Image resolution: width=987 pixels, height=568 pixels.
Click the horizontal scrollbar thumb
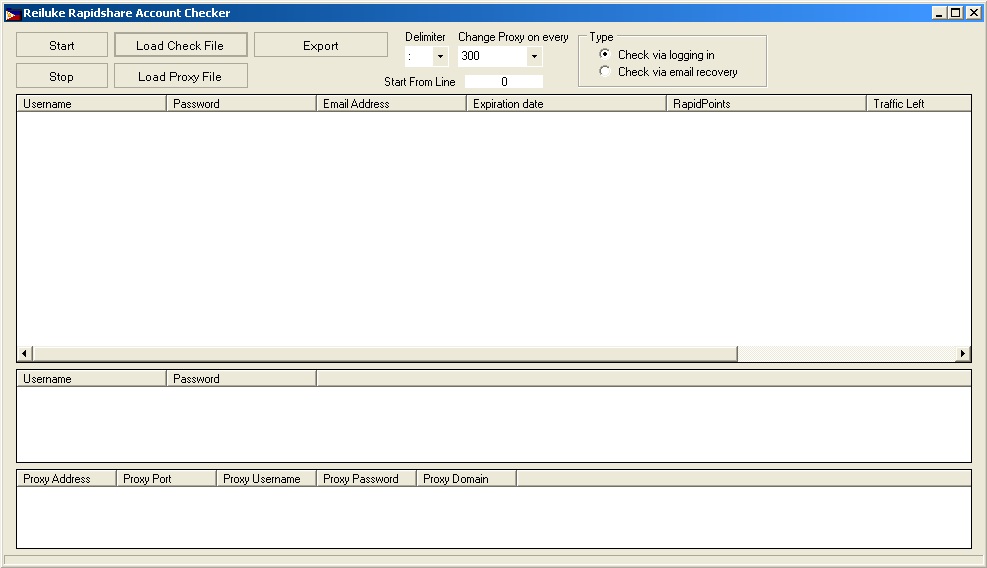click(x=385, y=353)
